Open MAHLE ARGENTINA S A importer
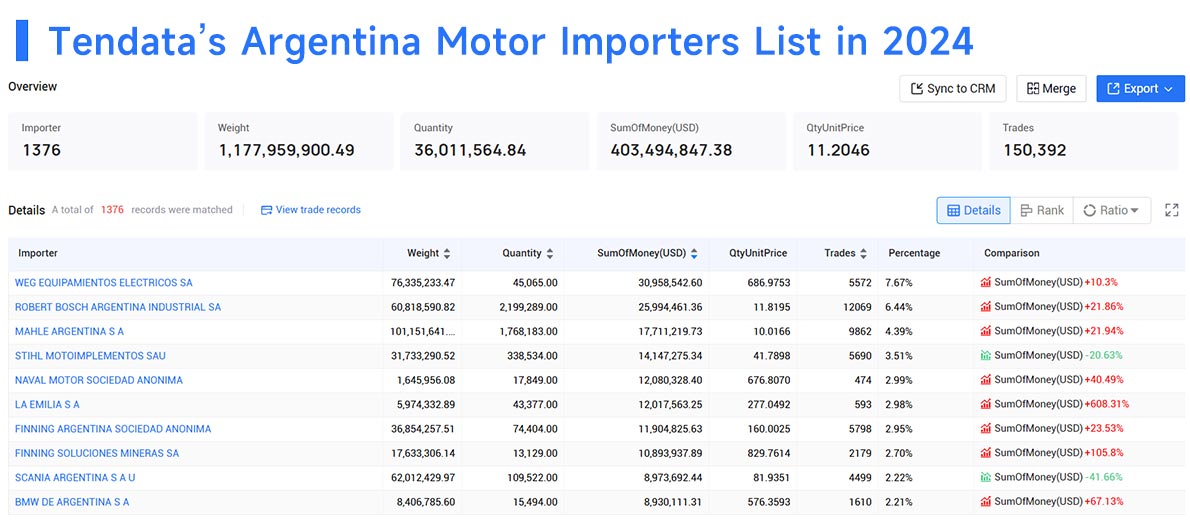 click(69, 331)
